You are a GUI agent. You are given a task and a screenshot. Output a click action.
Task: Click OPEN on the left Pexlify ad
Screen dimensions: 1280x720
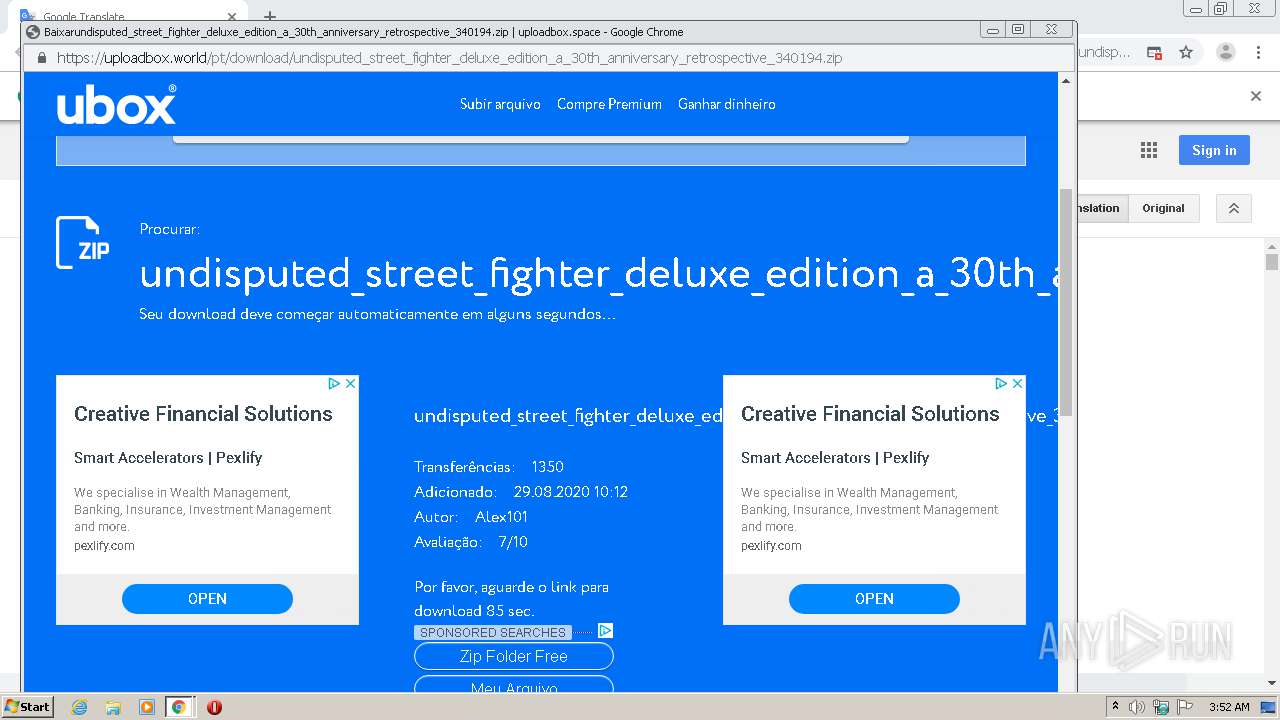coord(207,599)
